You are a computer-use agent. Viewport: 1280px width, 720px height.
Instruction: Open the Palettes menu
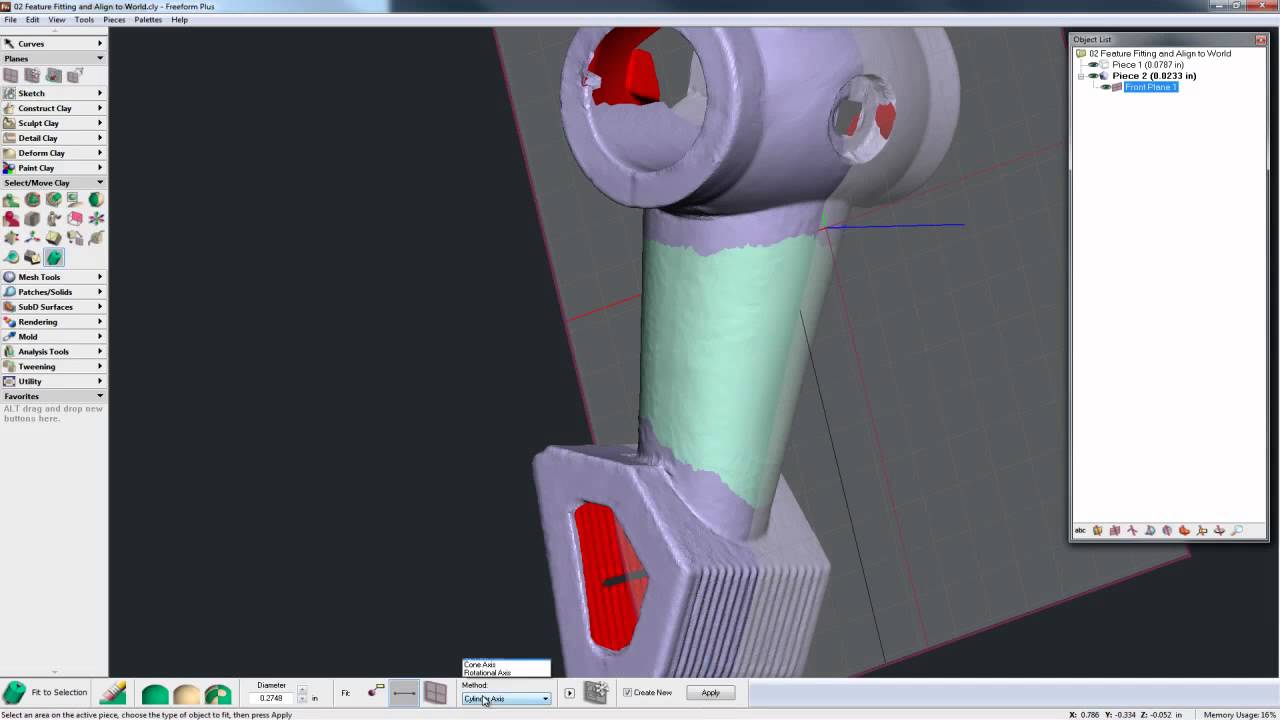pos(148,20)
